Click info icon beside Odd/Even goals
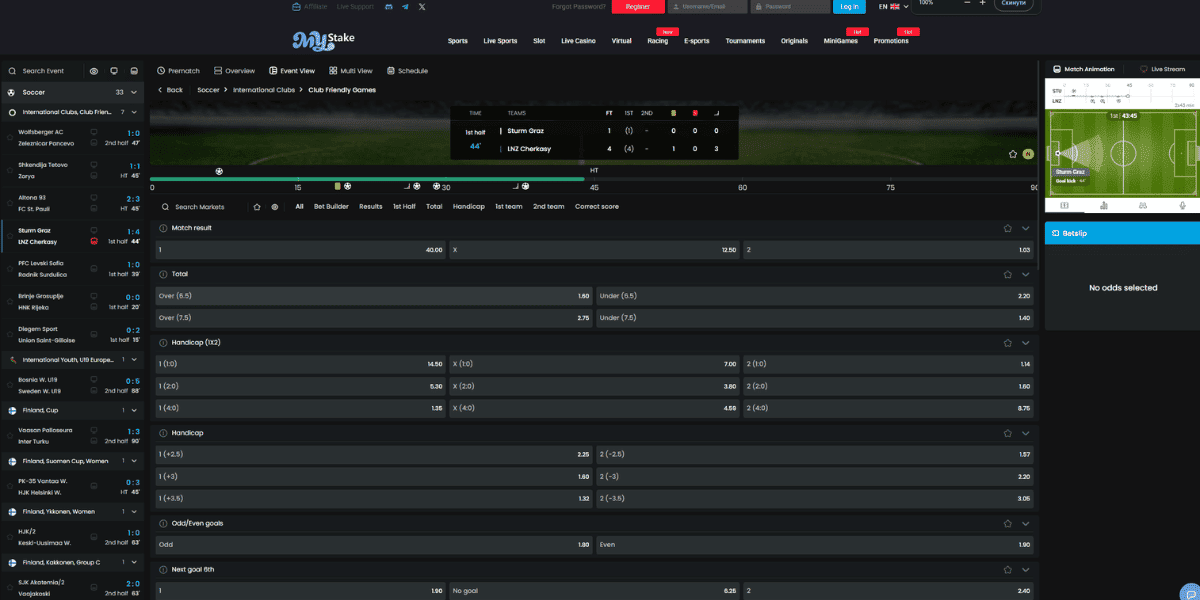The image size is (1200, 600). pyautogui.click(x=163, y=523)
